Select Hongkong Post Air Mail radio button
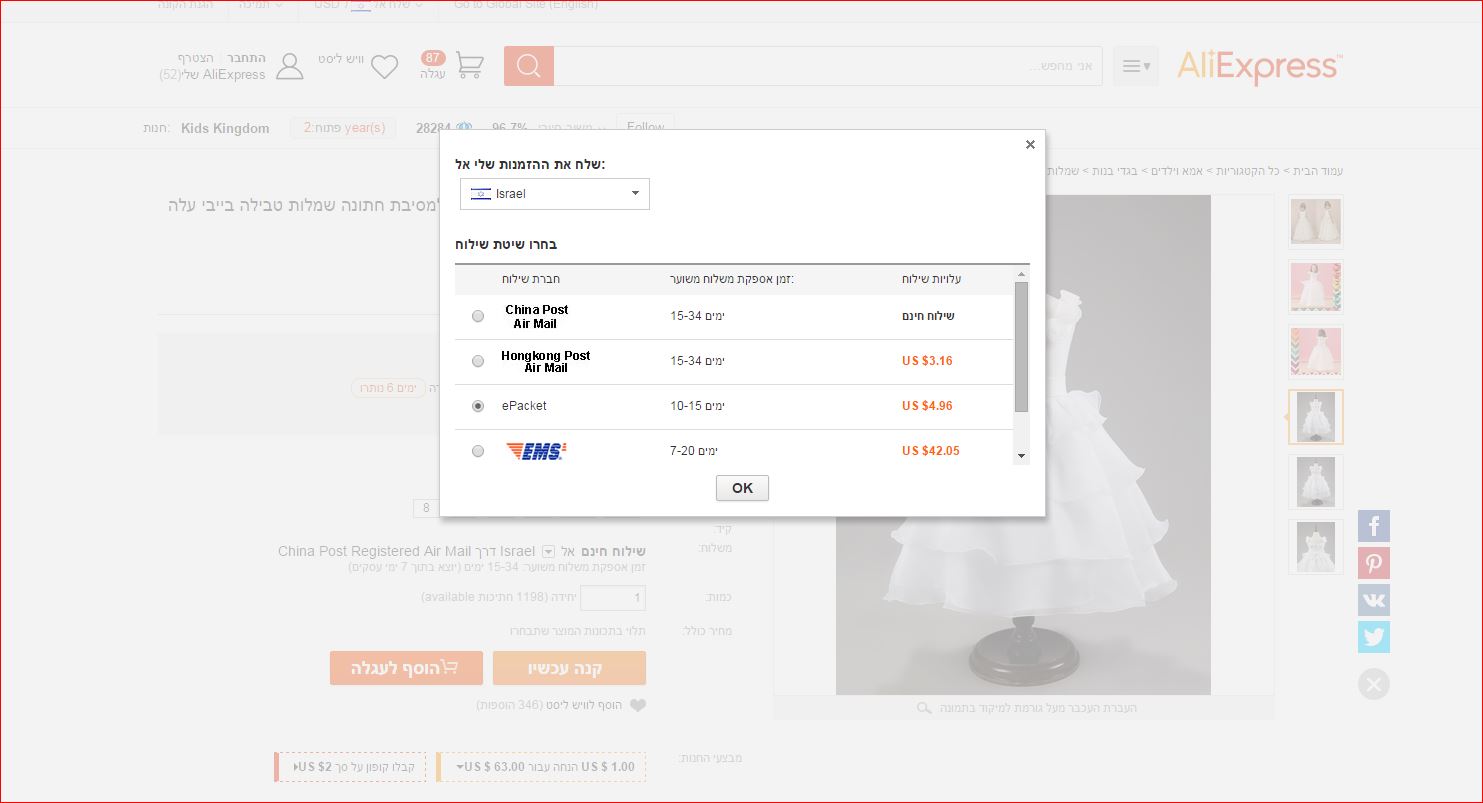The image size is (1483, 803). [x=478, y=361]
